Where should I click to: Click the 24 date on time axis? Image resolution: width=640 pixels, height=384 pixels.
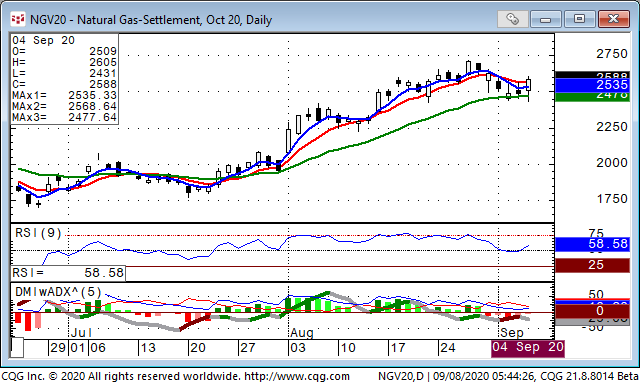[x=448, y=348]
